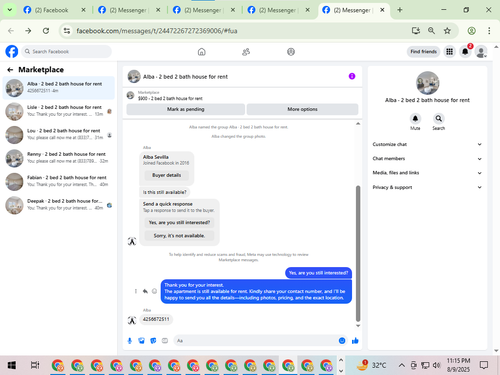Viewport: 500px width, 375px height.
Task: Open the Facebook menu grid icon
Action: tap(450, 52)
